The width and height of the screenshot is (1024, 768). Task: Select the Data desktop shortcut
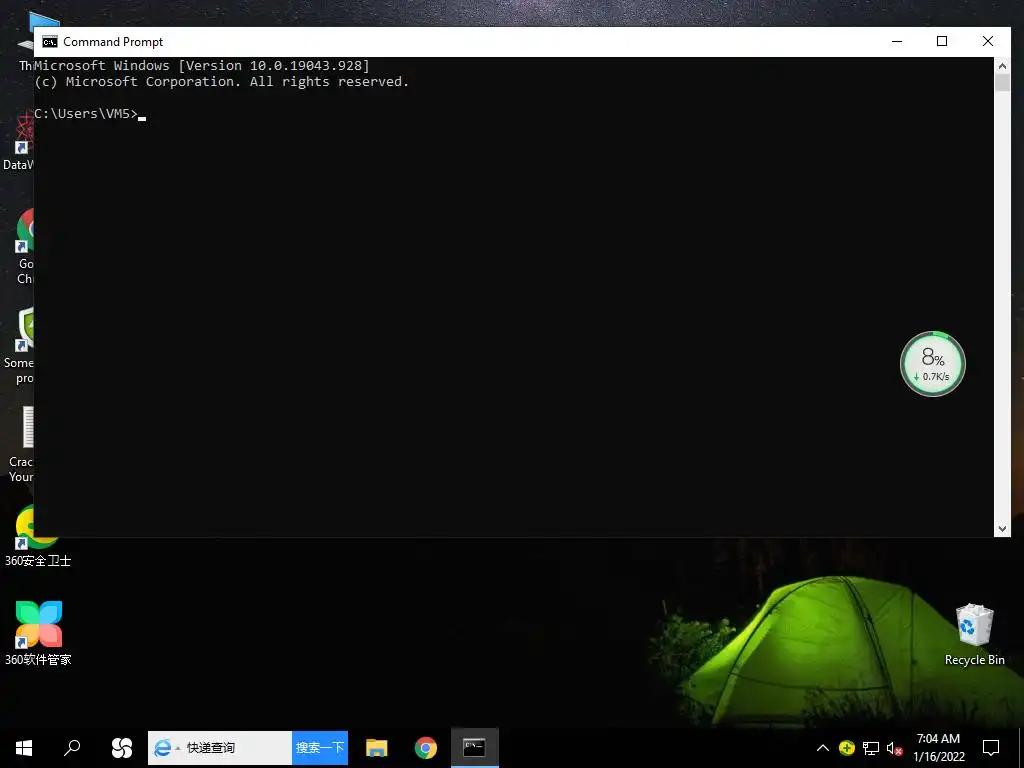tap(20, 140)
